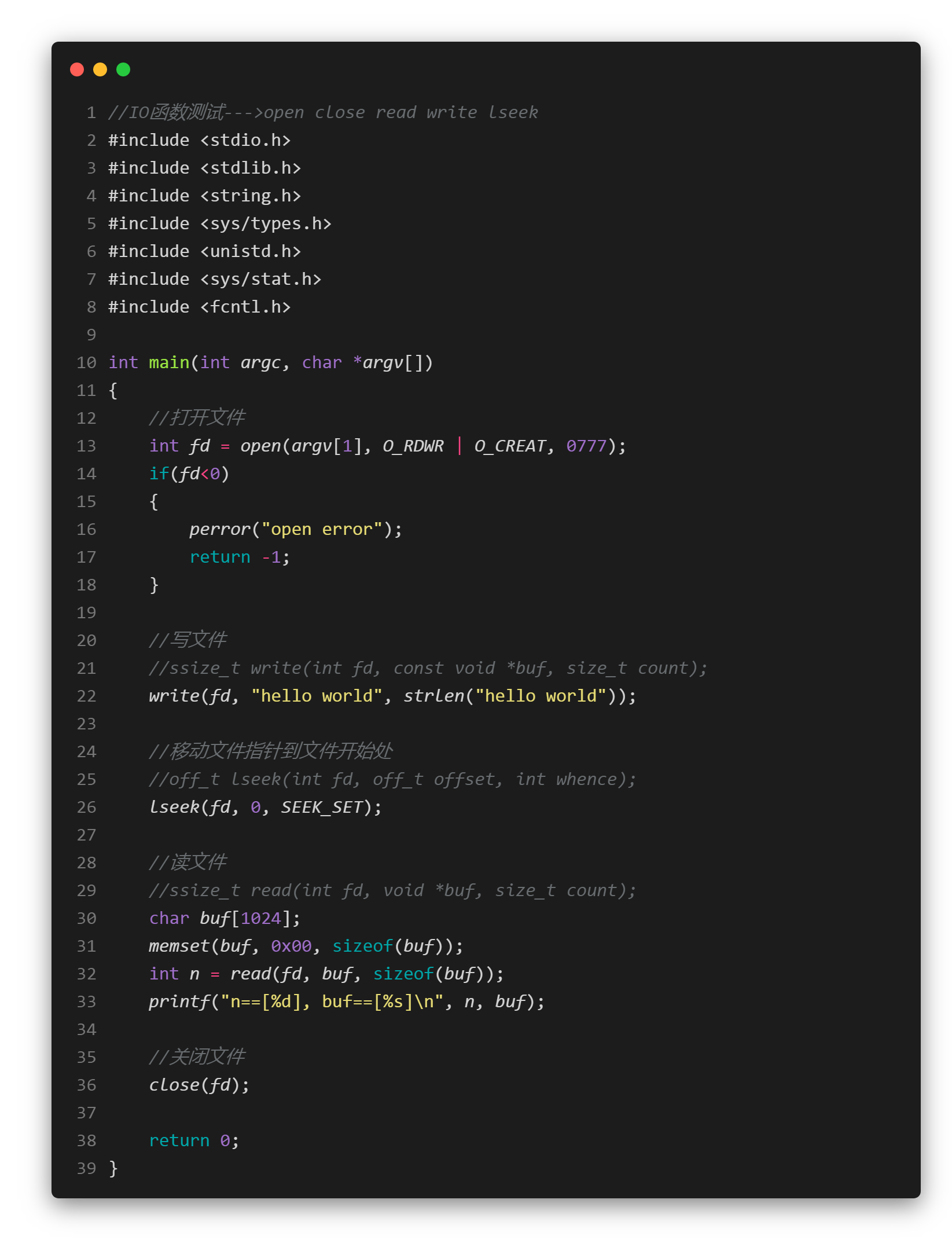Click the line 1 IO test comment
952x1240 pixels.
click(x=323, y=112)
